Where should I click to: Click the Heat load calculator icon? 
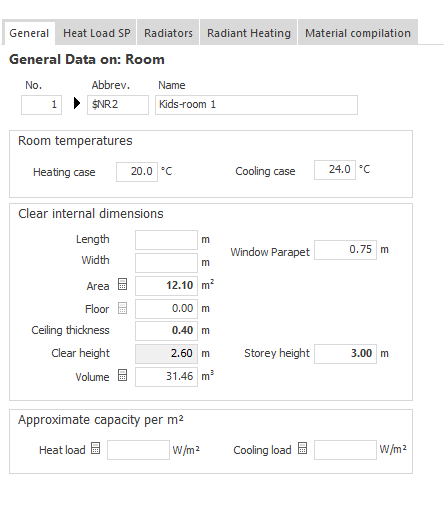coord(95,448)
